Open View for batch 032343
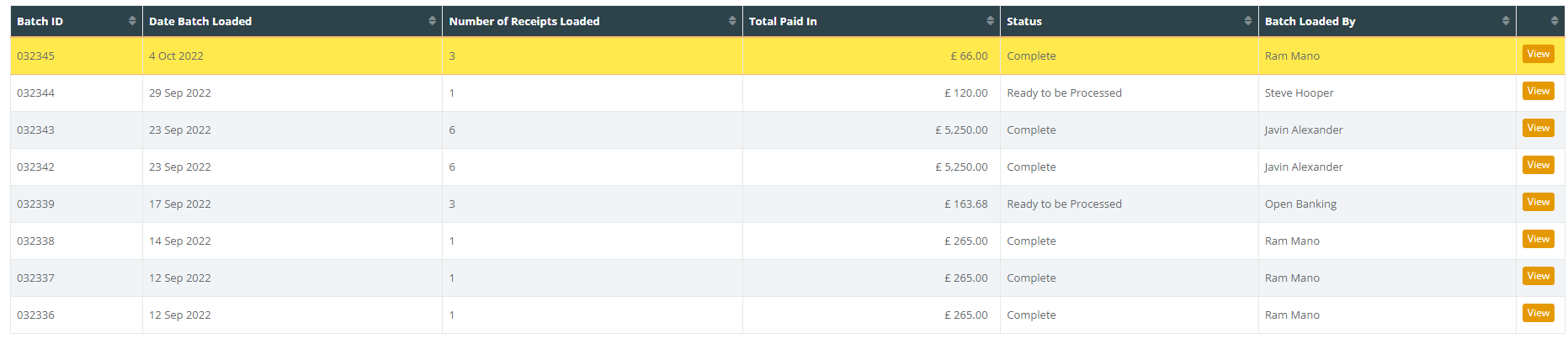Image resolution: width=1568 pixels, height=344 pixels. pyautogui.click(x=1538, y=128)
